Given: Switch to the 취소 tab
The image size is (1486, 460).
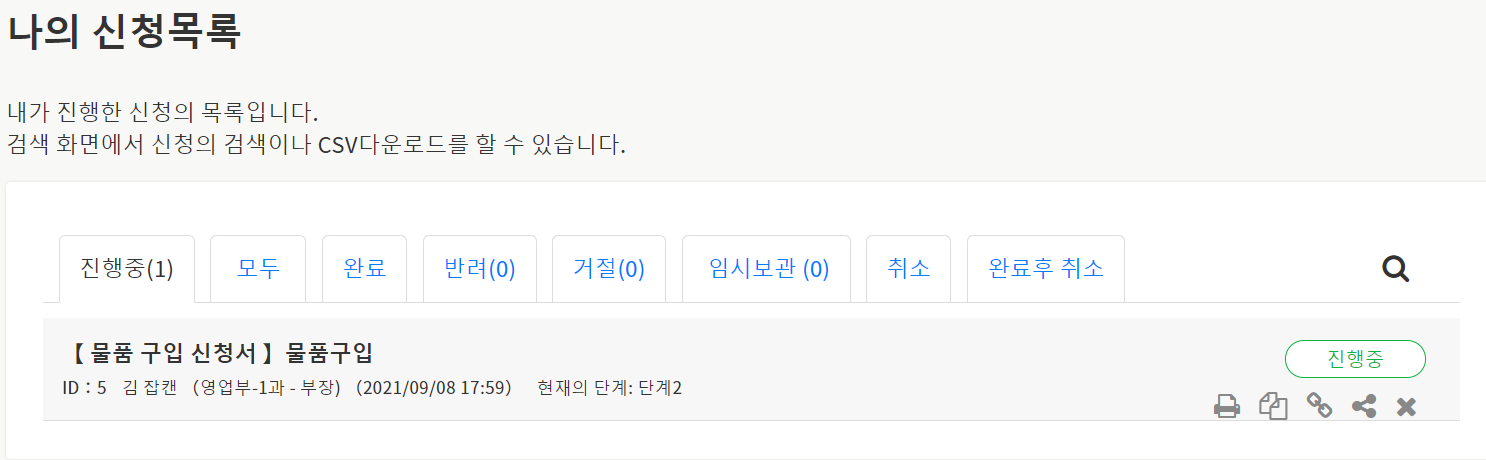Looking at the screenshot, I should coord(908,269).
